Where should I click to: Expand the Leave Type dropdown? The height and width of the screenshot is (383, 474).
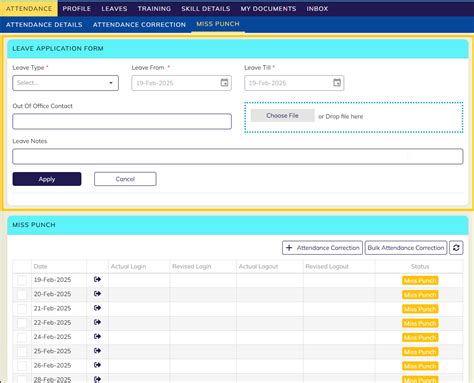[x=65, y=83]
